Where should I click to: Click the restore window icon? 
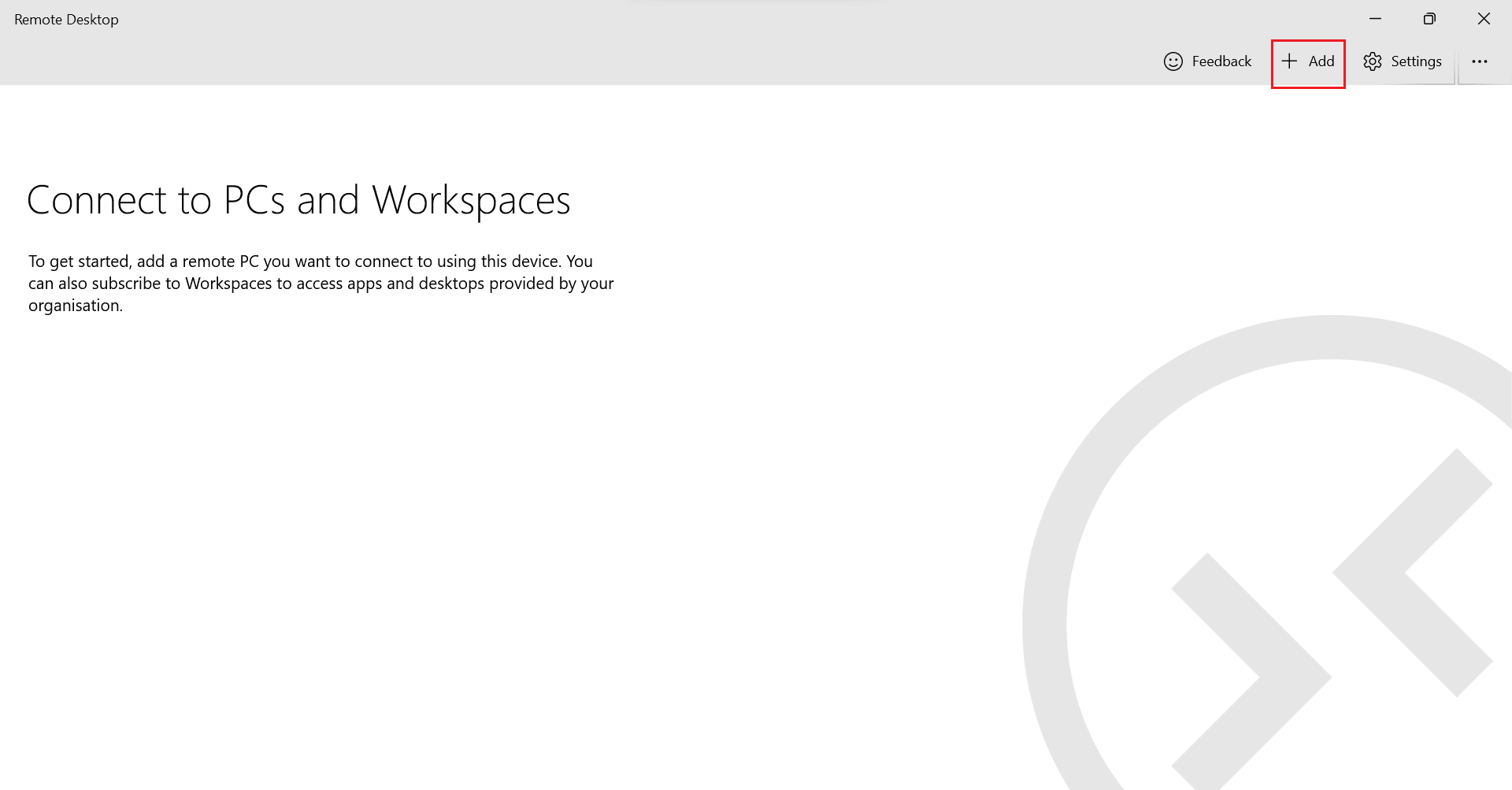pos(1429,18)
